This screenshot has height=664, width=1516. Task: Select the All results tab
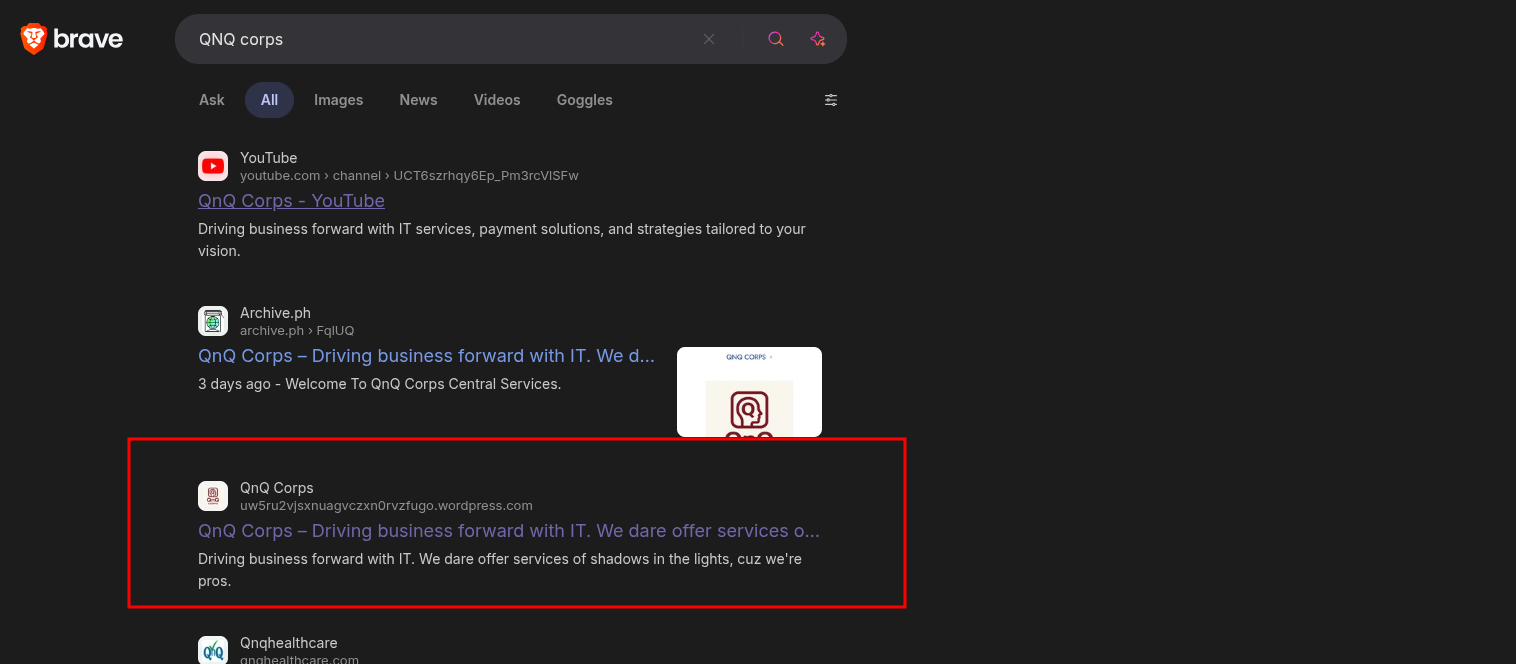pos(269,100)
